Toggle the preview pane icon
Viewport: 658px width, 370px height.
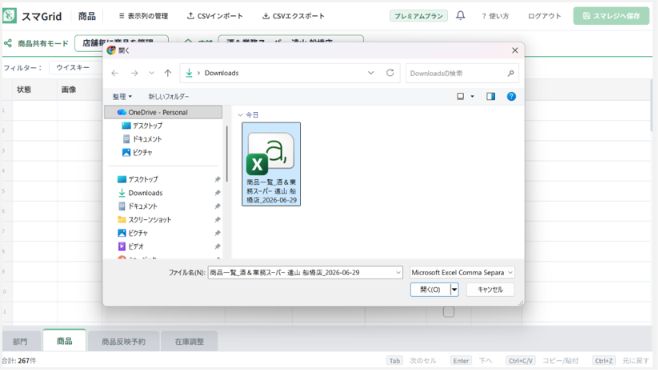point(491,96)
